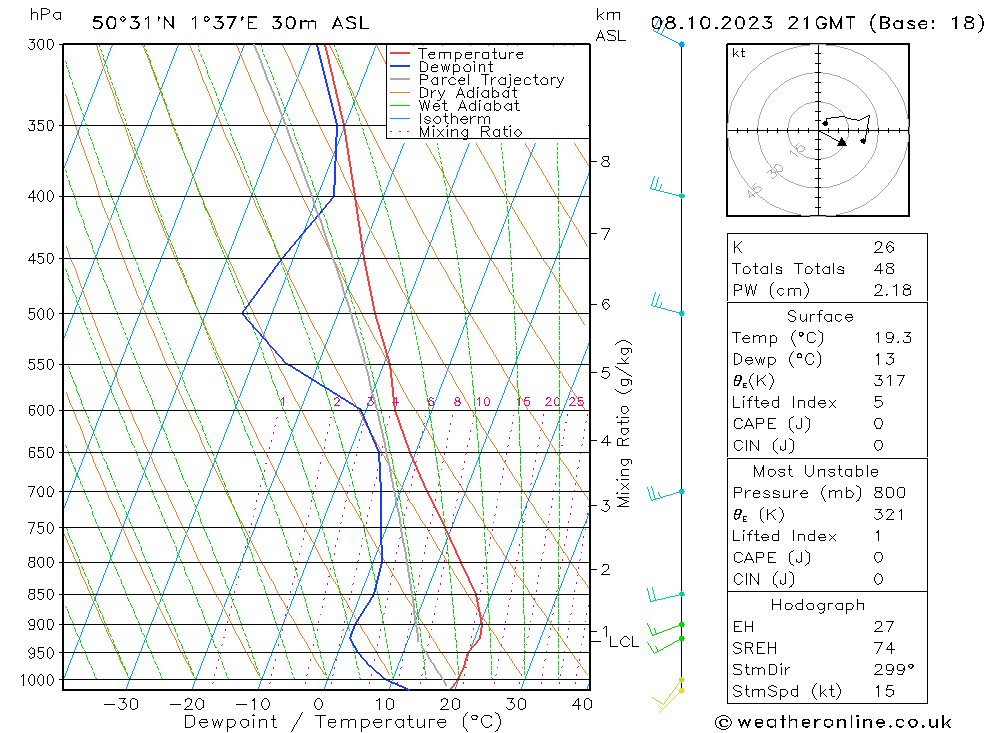Click the blue Dewpoint line swatch in legend
The image size is (1000, 733).
click(399, 66)
